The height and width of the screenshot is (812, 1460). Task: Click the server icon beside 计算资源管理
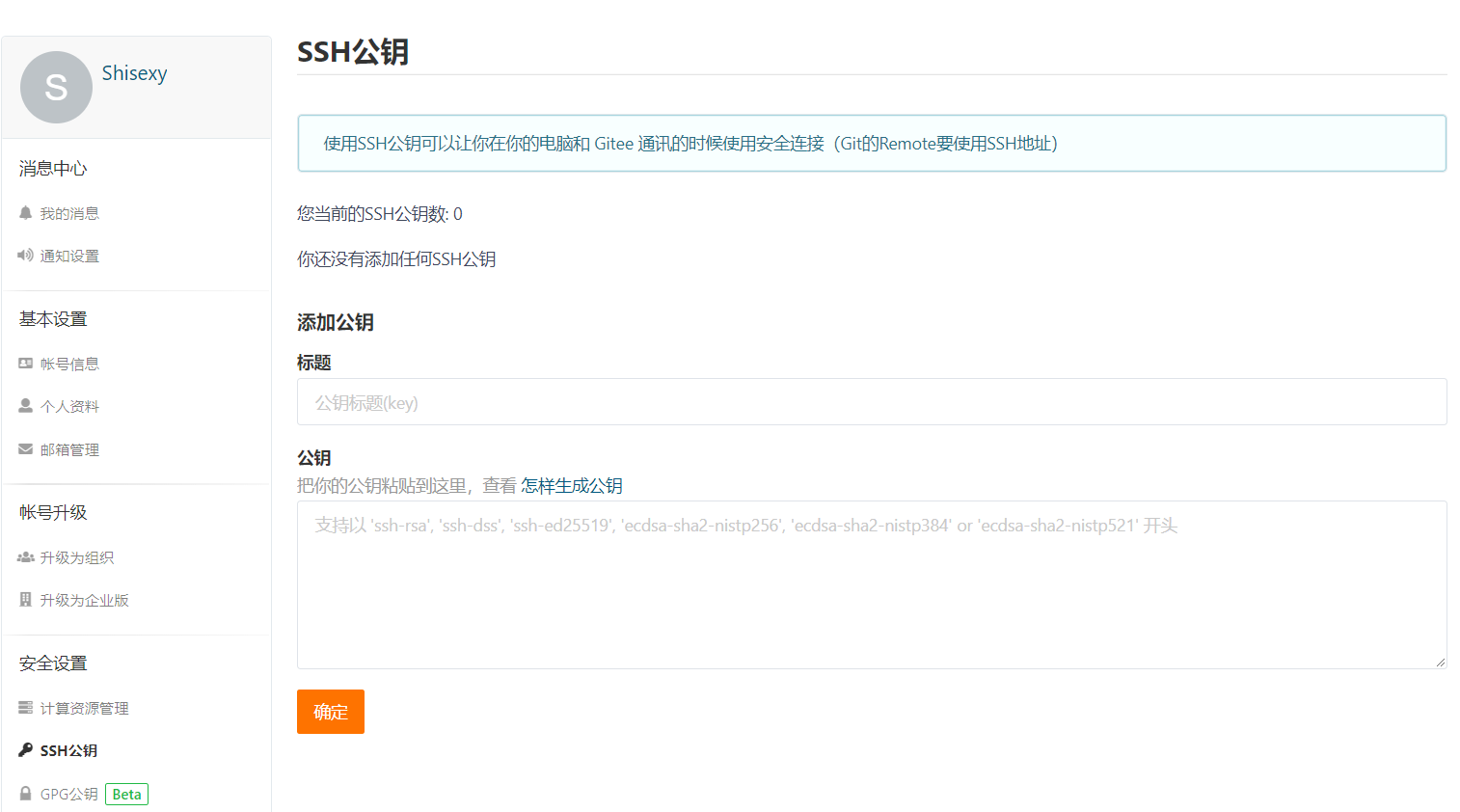coord(26,708)
